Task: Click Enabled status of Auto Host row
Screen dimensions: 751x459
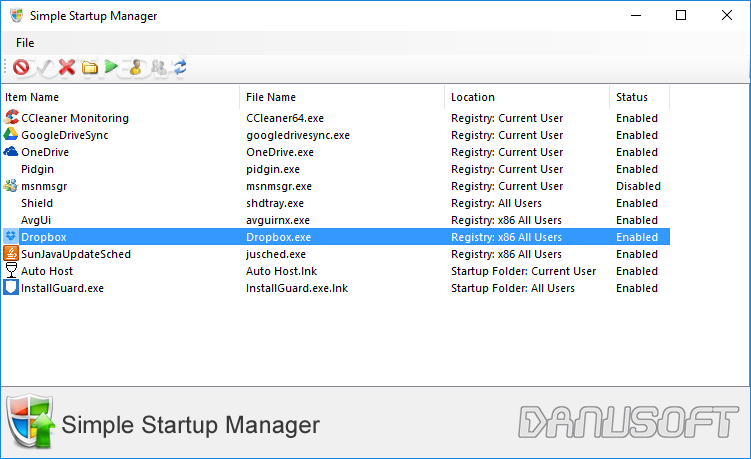Action: coord(637,271)
